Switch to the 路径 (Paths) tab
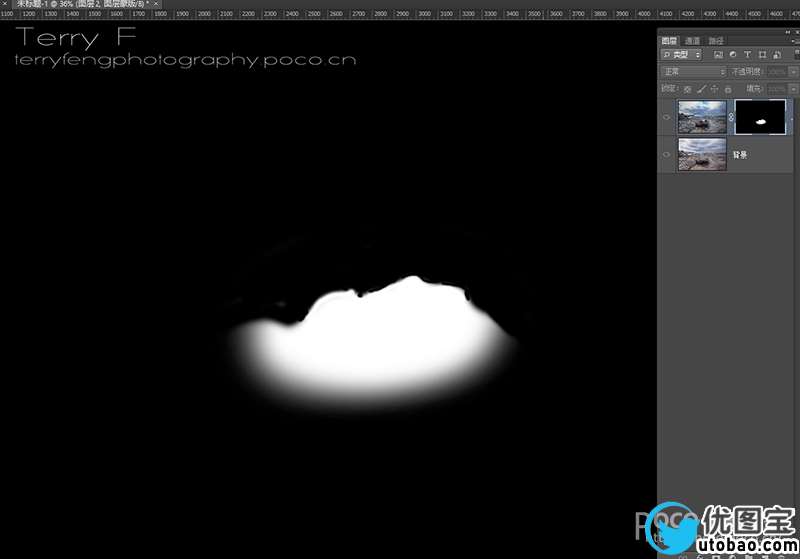 pos(716,41)
